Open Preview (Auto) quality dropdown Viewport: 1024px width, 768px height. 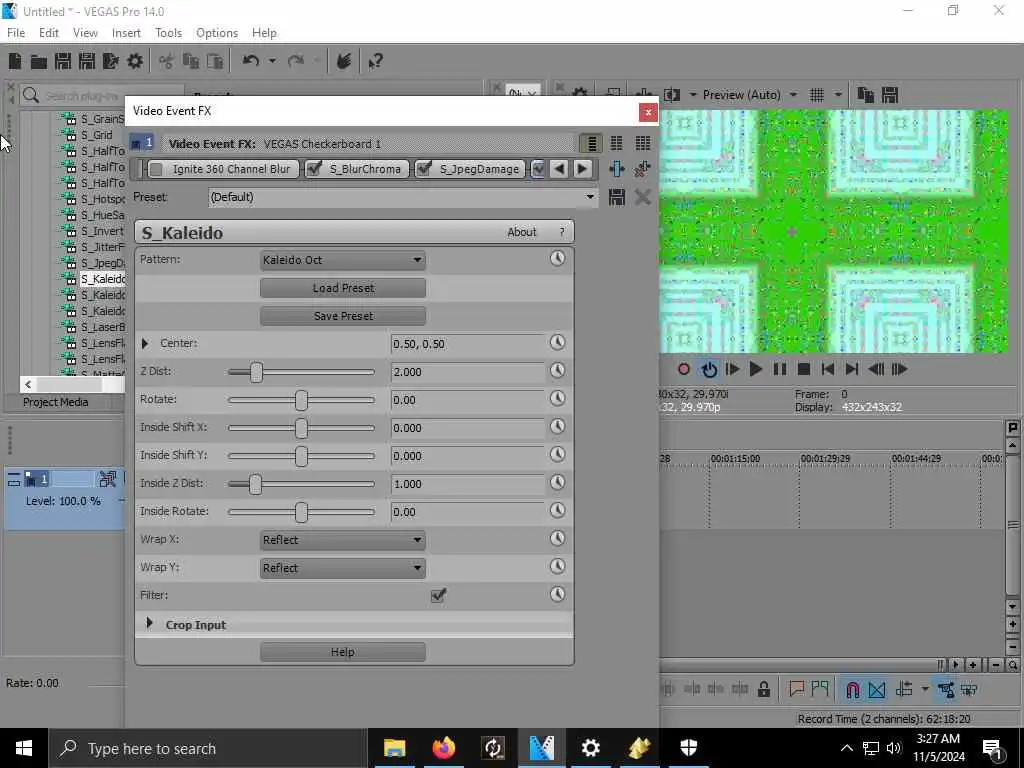pos(793,95)
